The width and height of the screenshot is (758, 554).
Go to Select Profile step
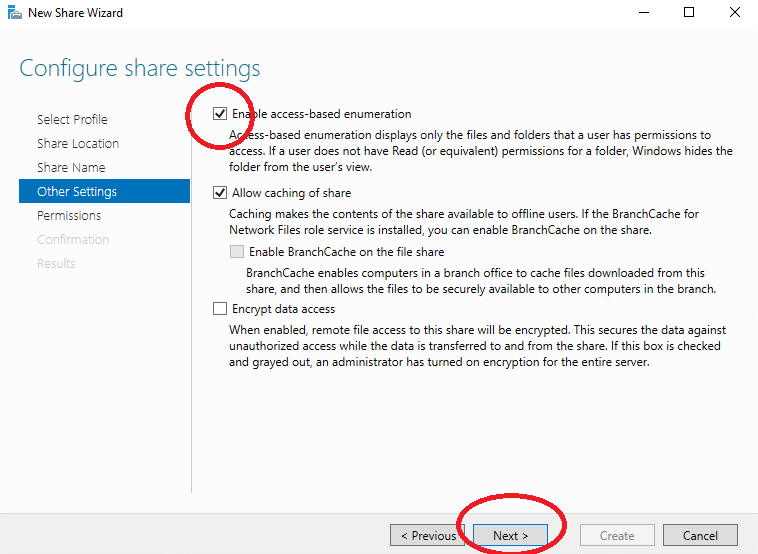coord(73,119)
